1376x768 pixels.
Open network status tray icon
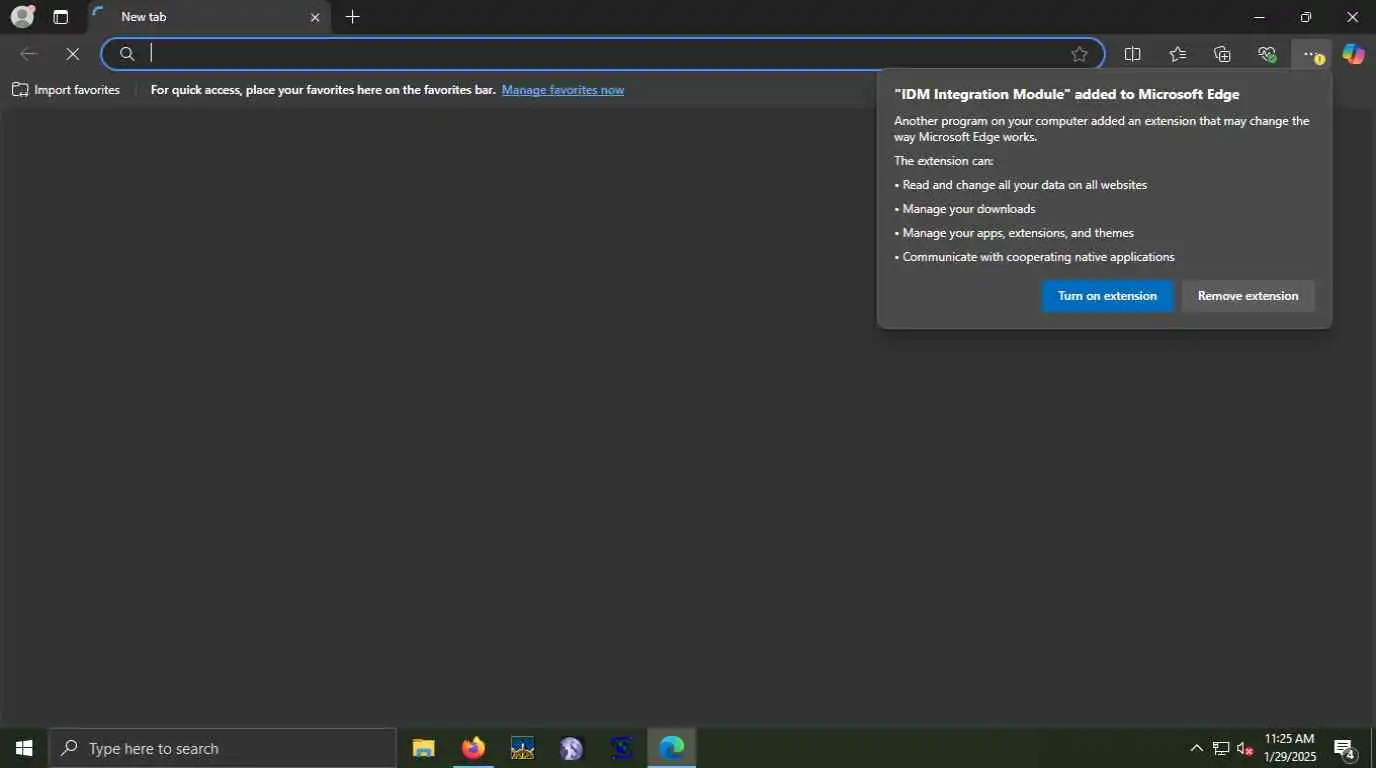(x=1221, y=748)
